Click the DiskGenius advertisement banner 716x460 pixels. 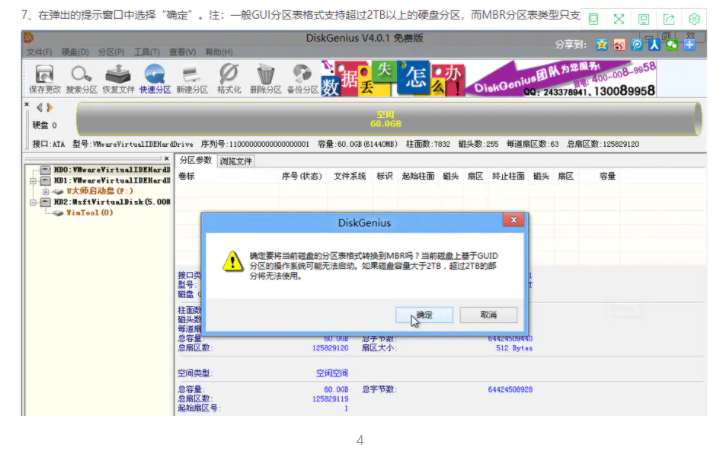tap(488, 78)
